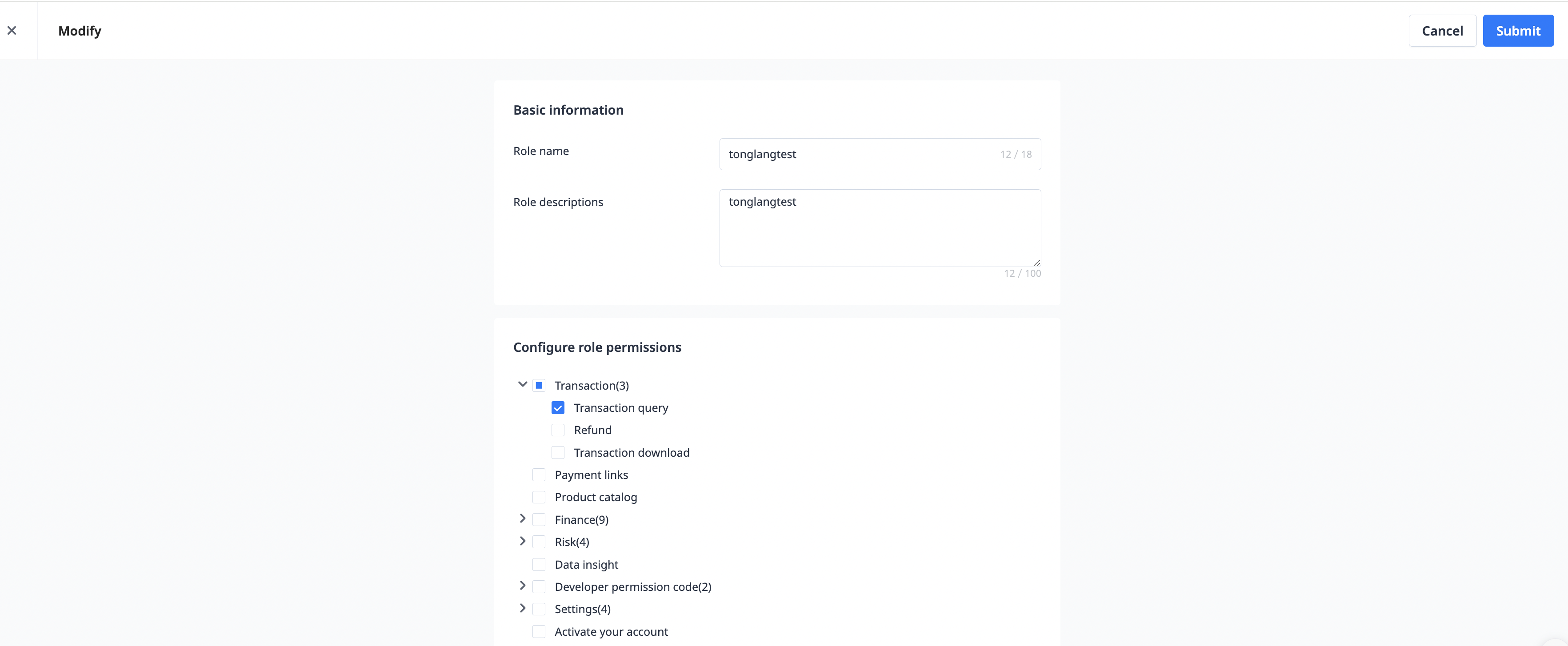This screenshot has height=646, width=1568.
Task: Tick the Finance(9) checkbox
Action: pos(539,519)
